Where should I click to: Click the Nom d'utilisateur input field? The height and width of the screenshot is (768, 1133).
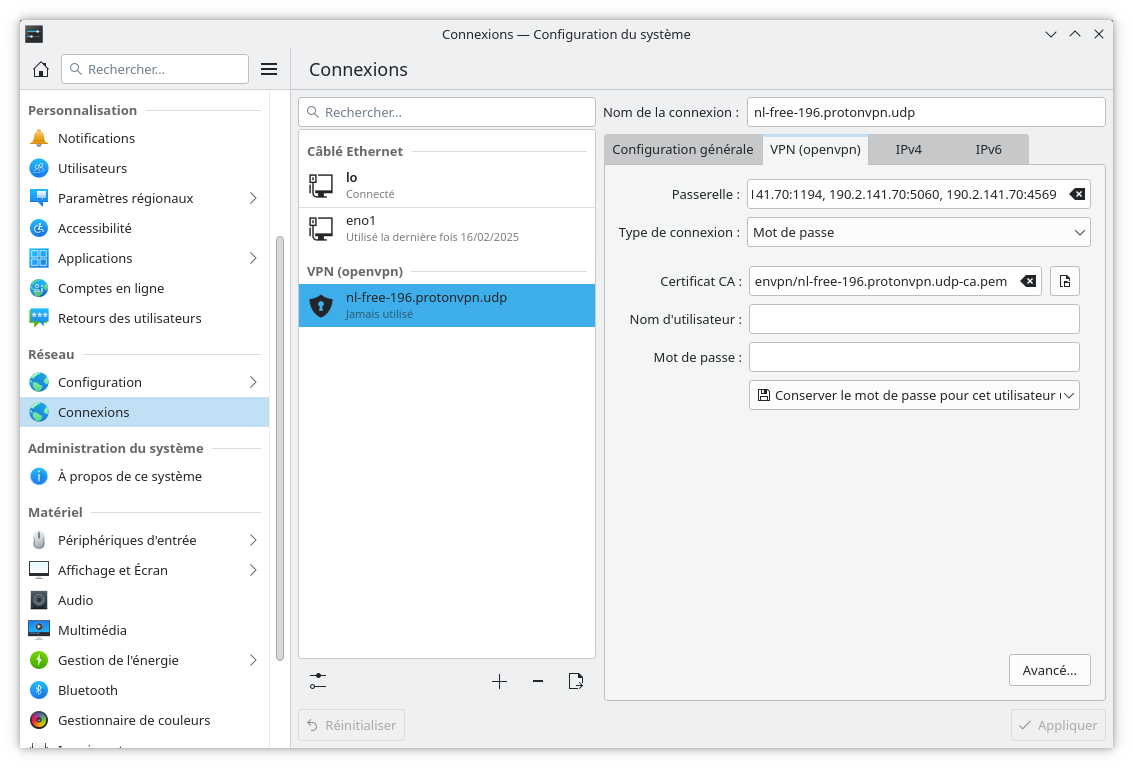914,319
